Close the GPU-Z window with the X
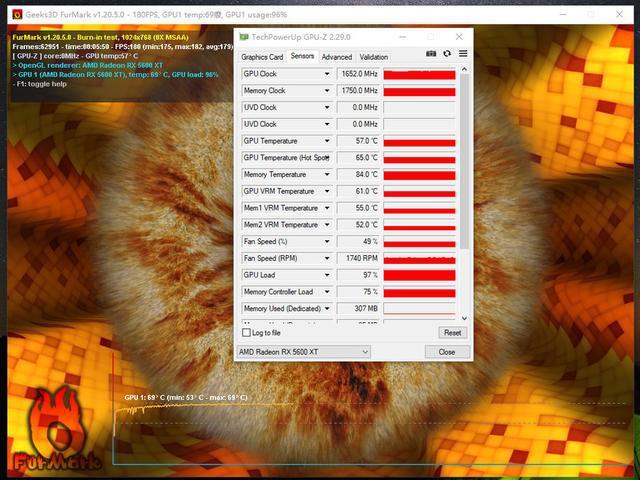Viewport: 640px width, 480px height. (459, 37)
